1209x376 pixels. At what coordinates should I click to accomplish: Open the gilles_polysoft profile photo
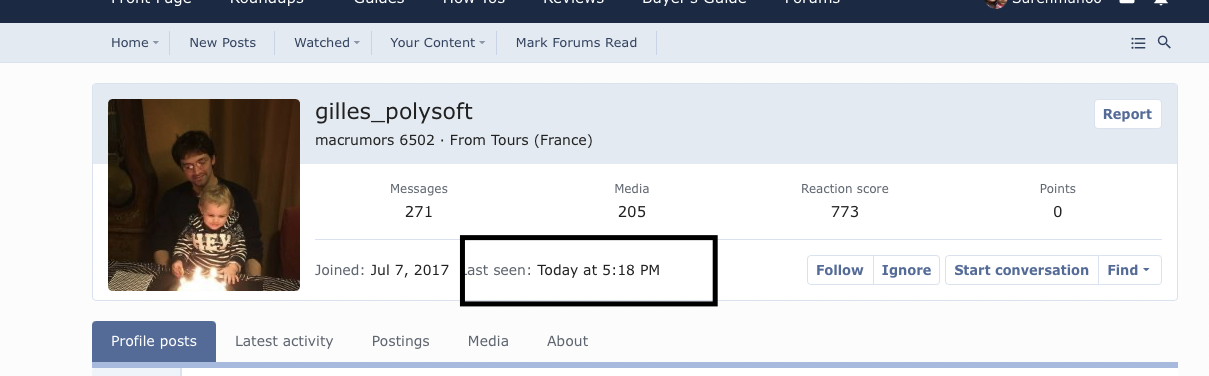tap(204, 195)
